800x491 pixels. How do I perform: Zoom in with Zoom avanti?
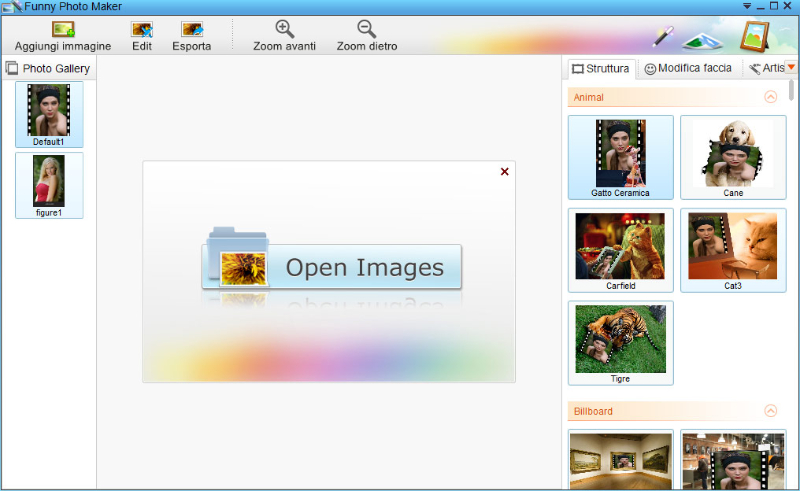click(284, 30)
